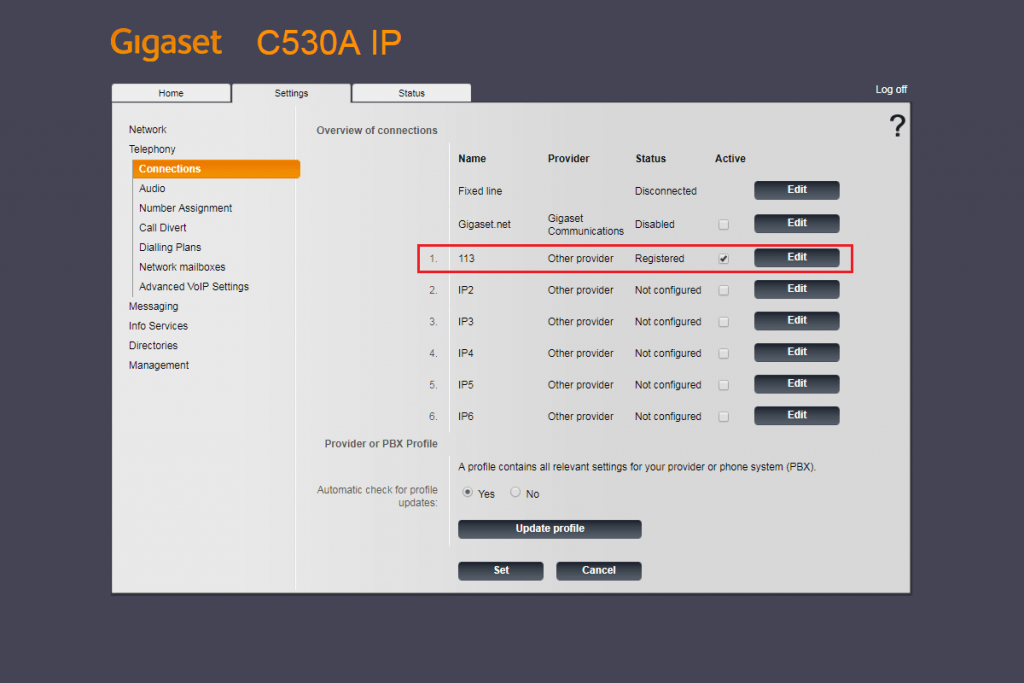Click 'Gigaset Communications' provider text

[x=586, y=225]
